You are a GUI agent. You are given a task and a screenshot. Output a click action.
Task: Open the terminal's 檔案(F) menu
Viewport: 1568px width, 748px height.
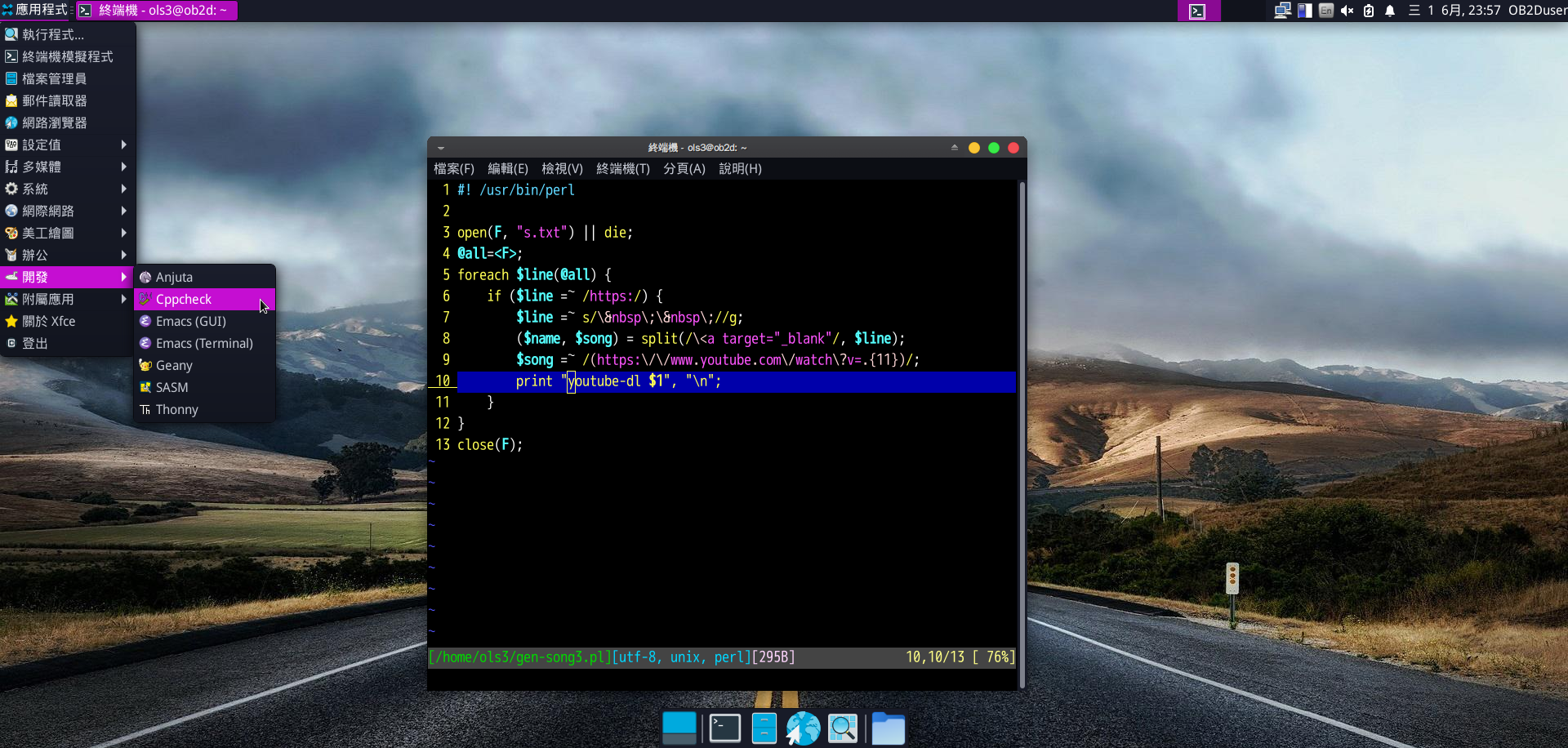454,168
